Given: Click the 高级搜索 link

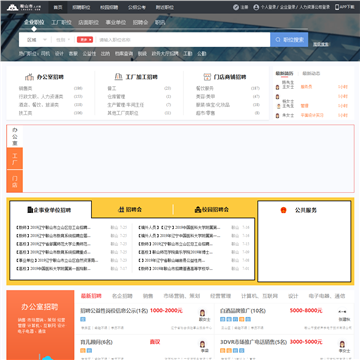Looking at the screenshot, I should pos(321,44).
